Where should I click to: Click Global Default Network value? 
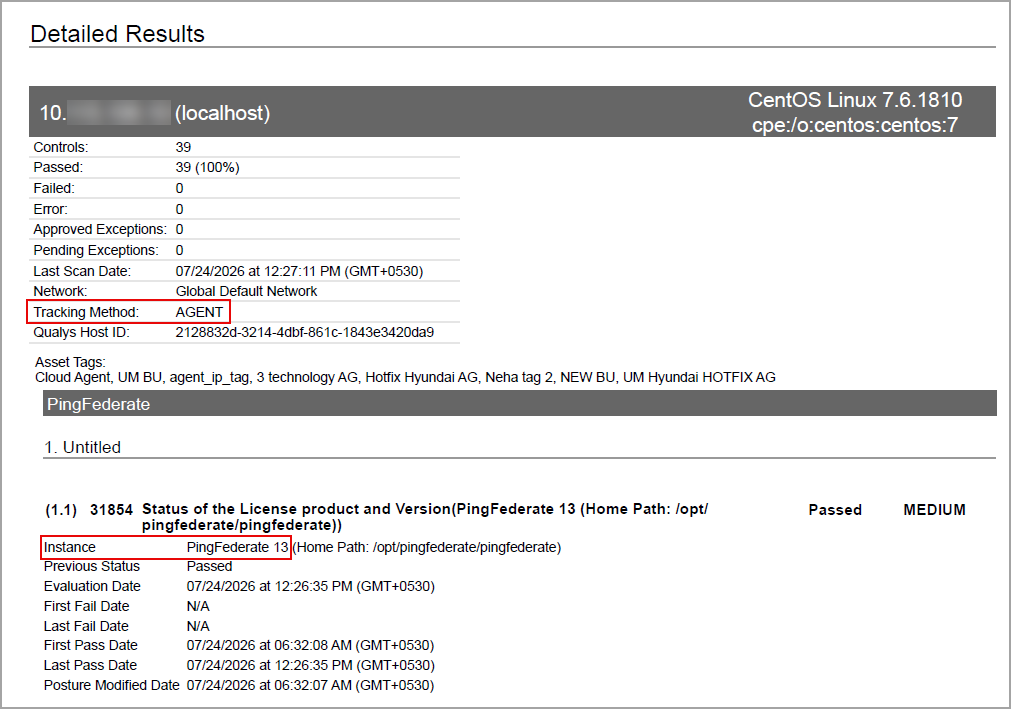246,291
